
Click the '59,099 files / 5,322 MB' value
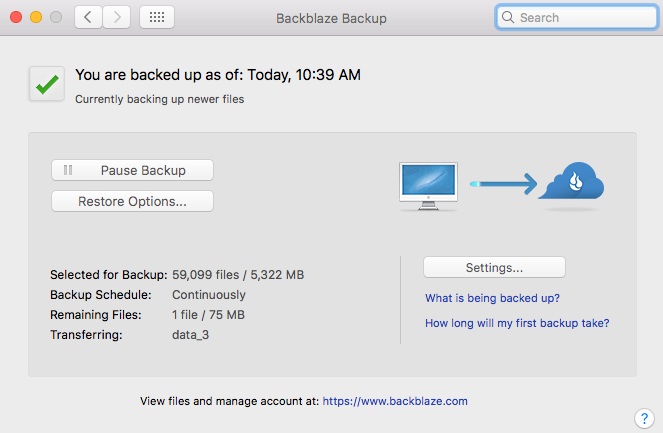(238, 275)
